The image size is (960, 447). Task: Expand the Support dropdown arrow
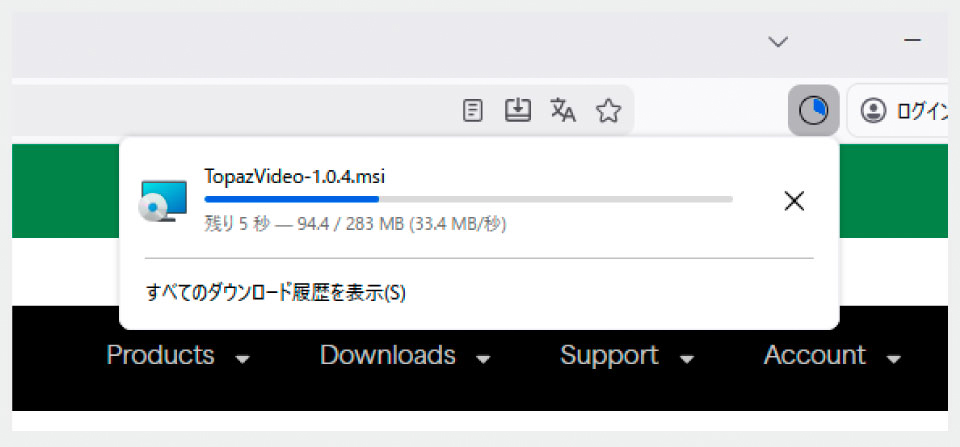click(687, 359)
